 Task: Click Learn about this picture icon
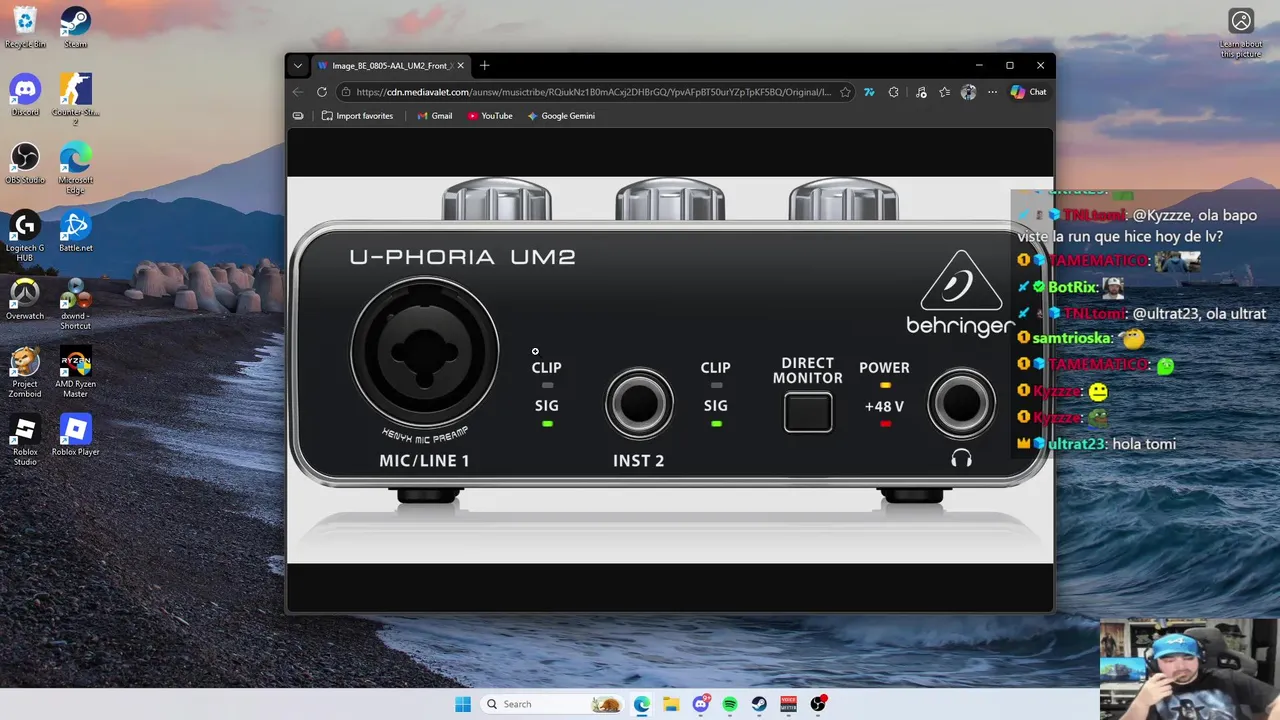pos(1241,34)
